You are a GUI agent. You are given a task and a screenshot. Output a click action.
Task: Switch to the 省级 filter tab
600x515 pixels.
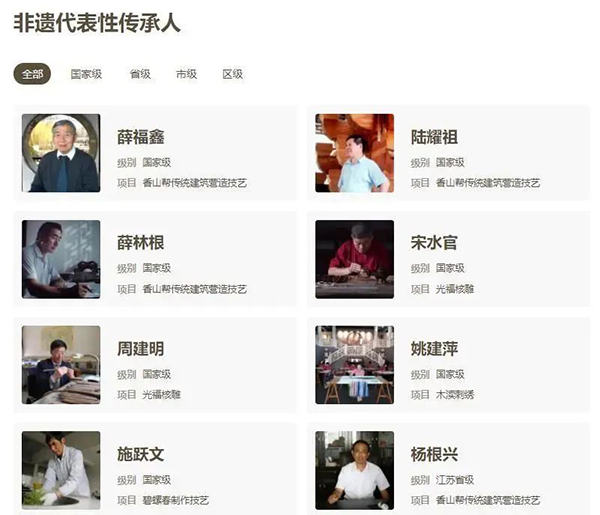(x=140, y=74)
